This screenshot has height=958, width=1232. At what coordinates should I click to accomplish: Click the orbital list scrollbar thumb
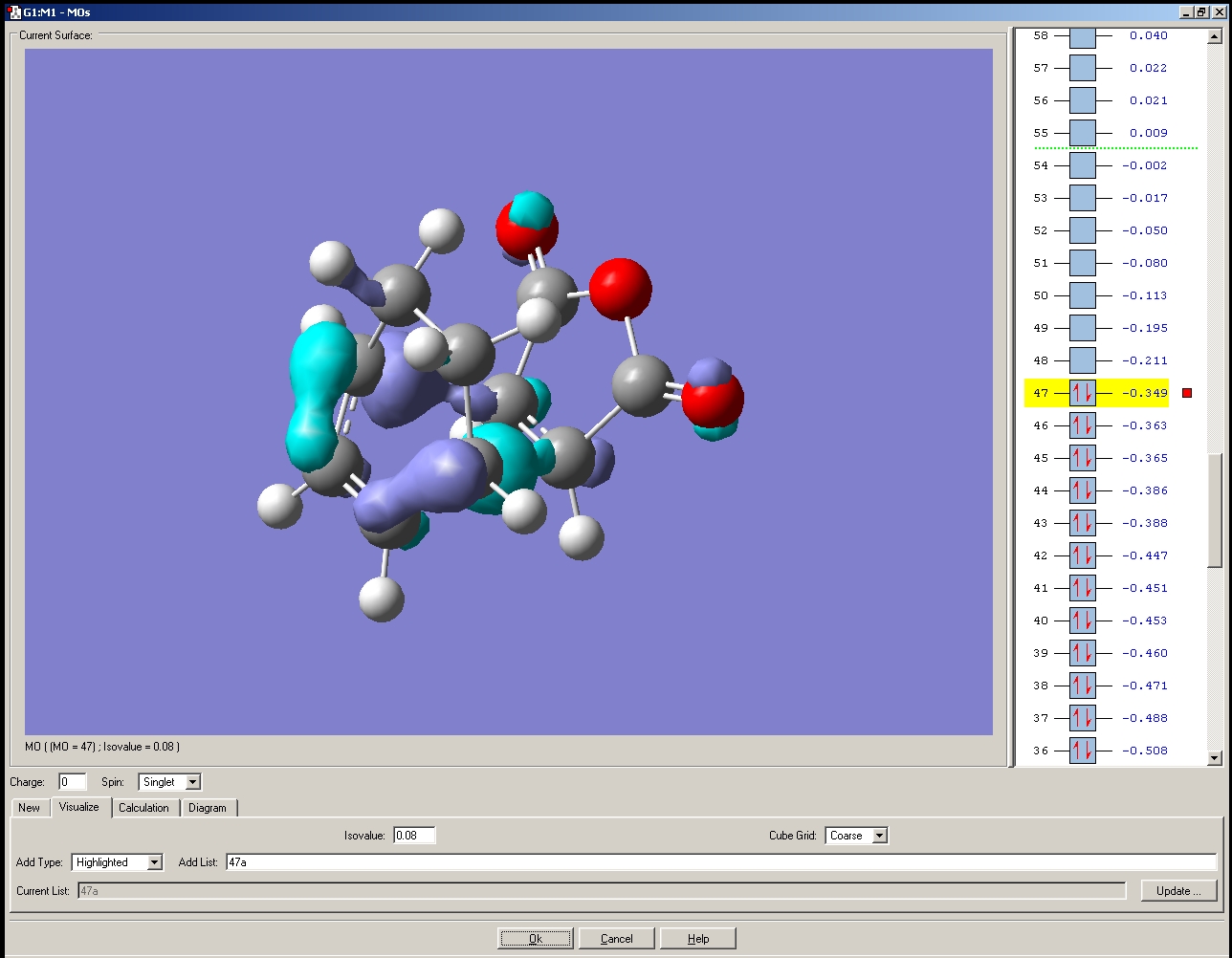point(1215,509)
